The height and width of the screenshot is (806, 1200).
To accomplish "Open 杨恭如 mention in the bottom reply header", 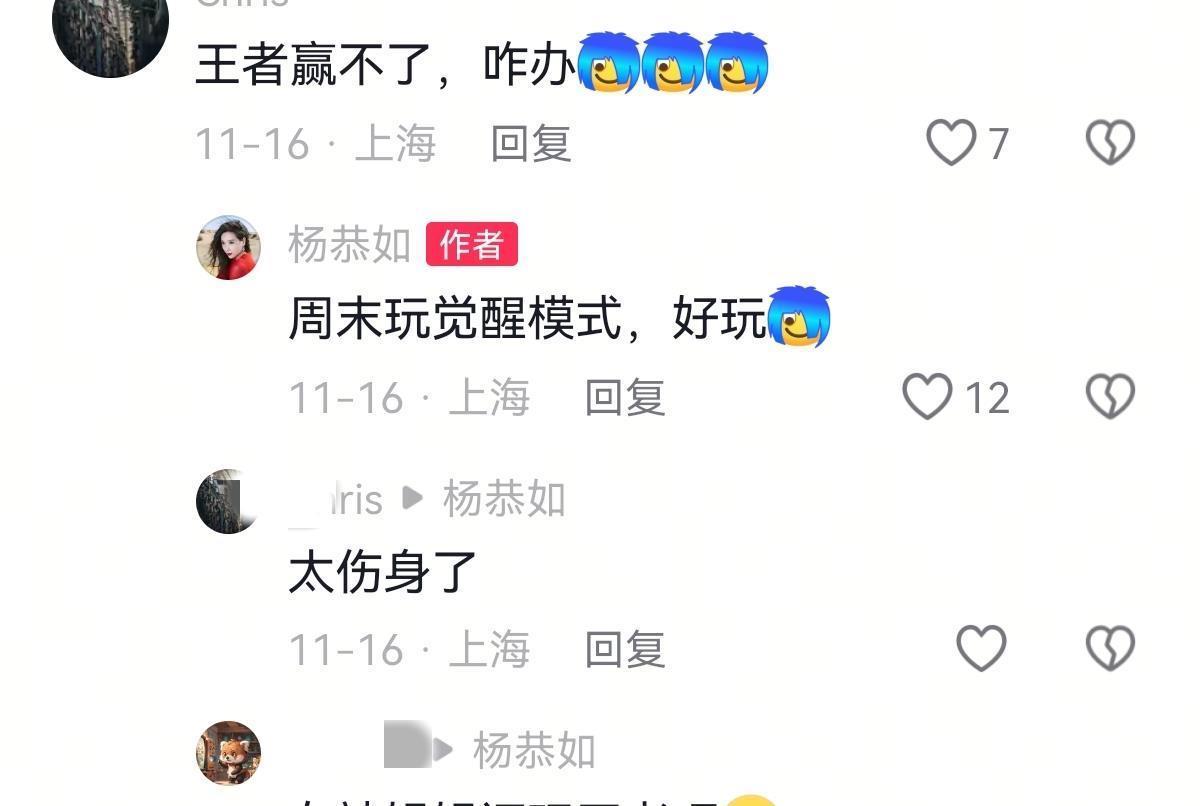I will pos(534,751).
